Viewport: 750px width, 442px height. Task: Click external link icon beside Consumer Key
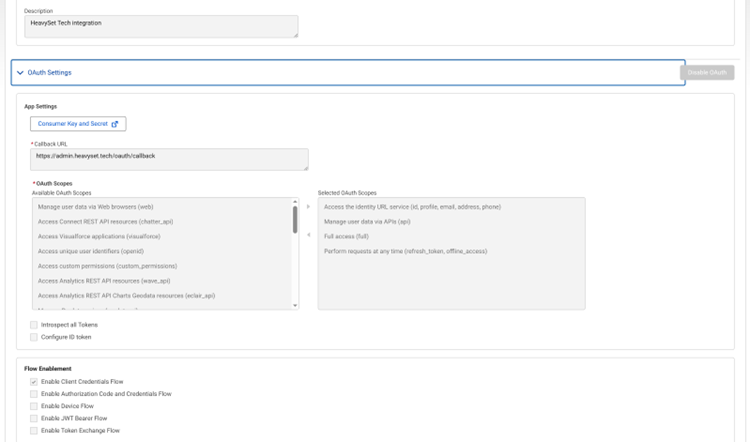coord(114,124)
